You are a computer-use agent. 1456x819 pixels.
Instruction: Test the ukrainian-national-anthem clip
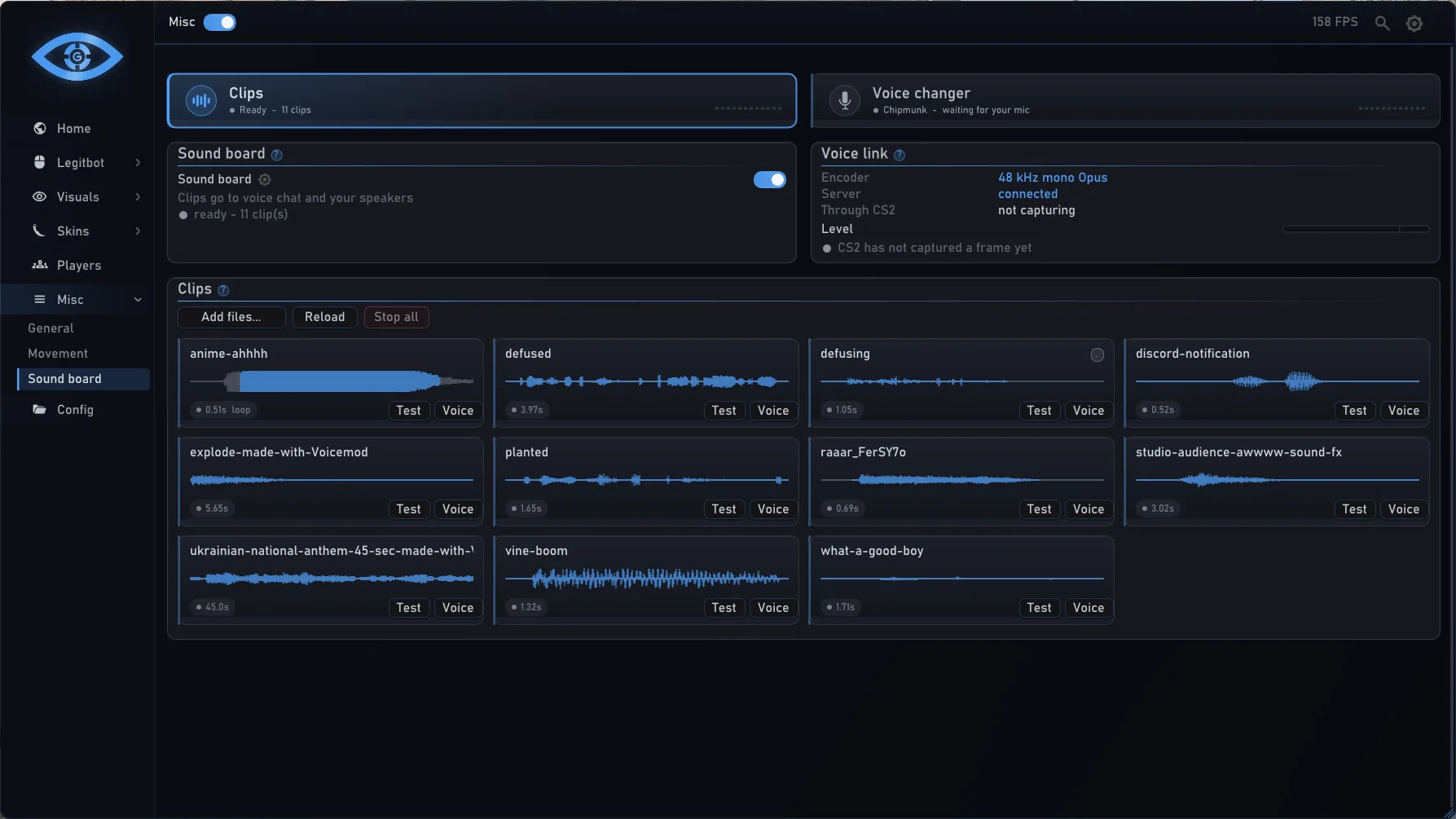(x=408, y=608)
